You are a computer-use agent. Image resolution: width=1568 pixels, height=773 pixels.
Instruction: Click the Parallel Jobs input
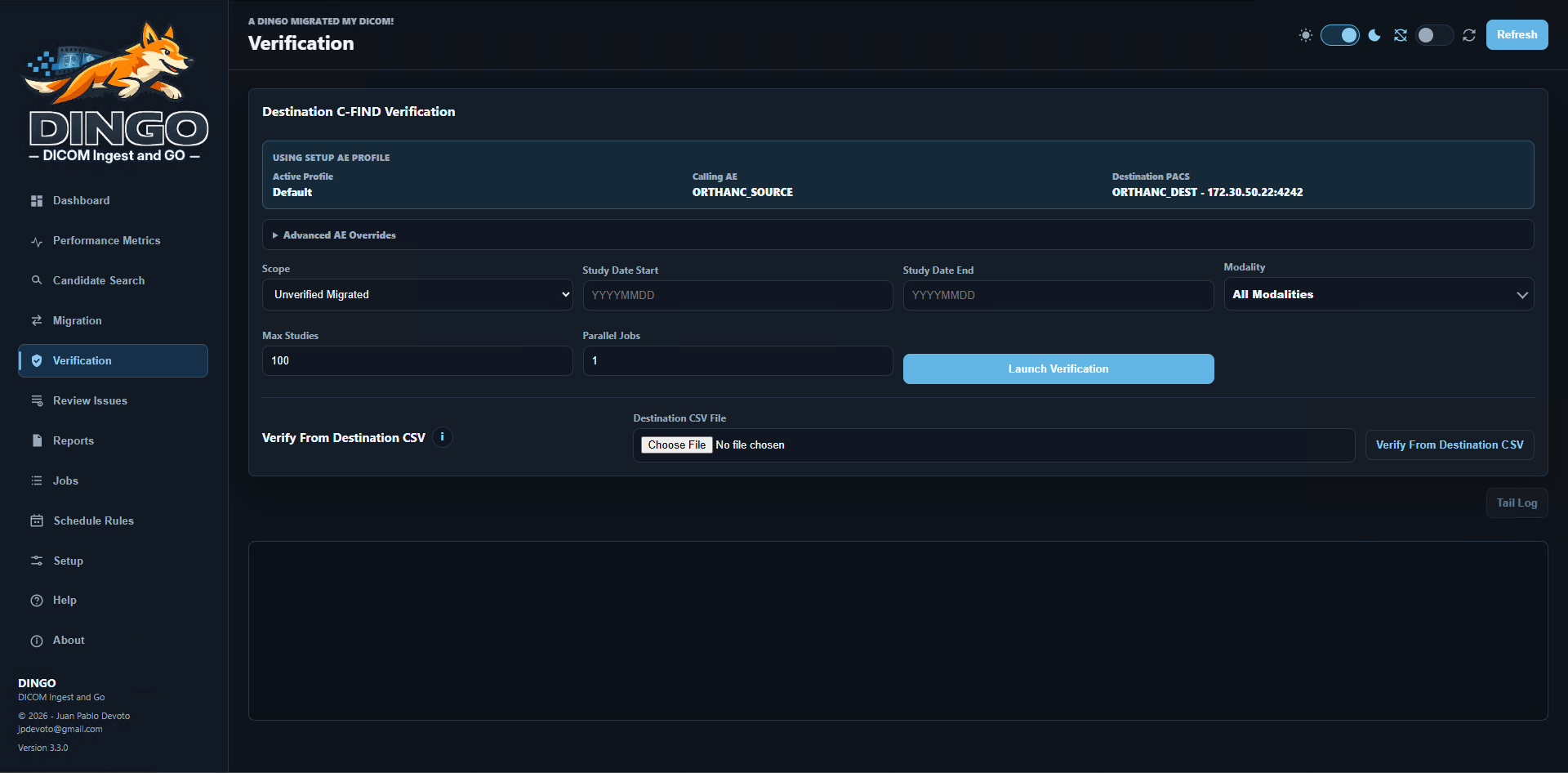(737, 360)
